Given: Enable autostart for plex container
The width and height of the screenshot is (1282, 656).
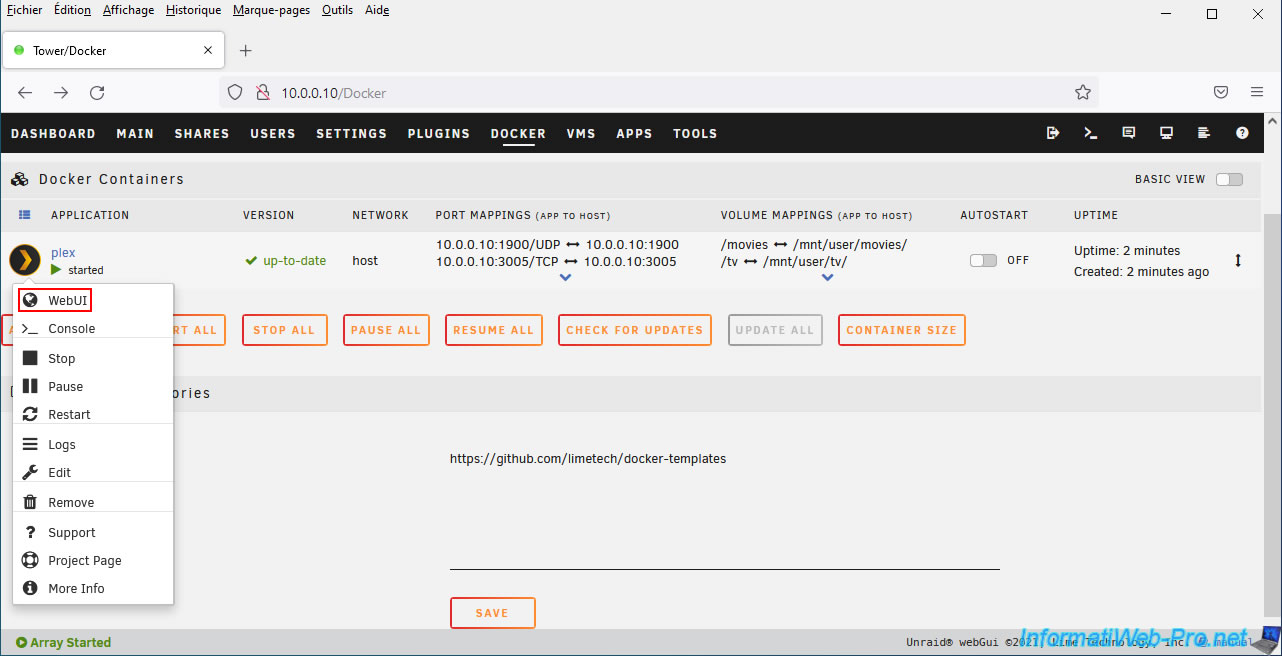Looking at the screenshot, I should (x=983, y=260).
